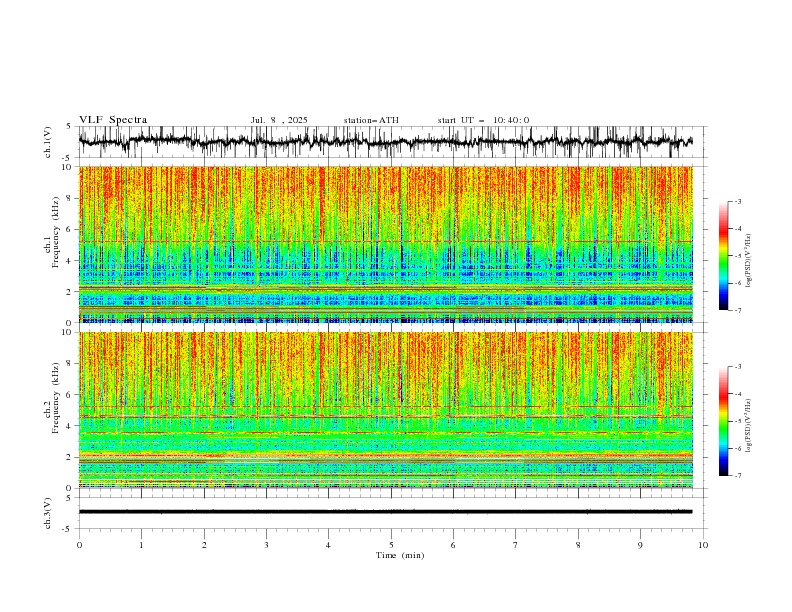Click the "7" tick on the time axis
This screenshot has width=792, height=612.
tap(516, 545)
